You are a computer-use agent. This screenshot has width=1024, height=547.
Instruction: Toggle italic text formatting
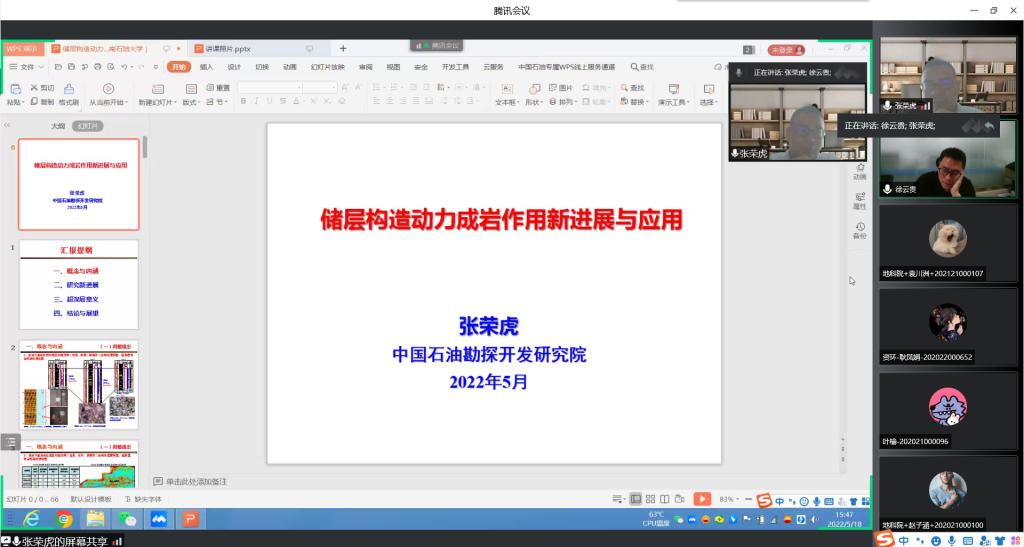(257, 102)
